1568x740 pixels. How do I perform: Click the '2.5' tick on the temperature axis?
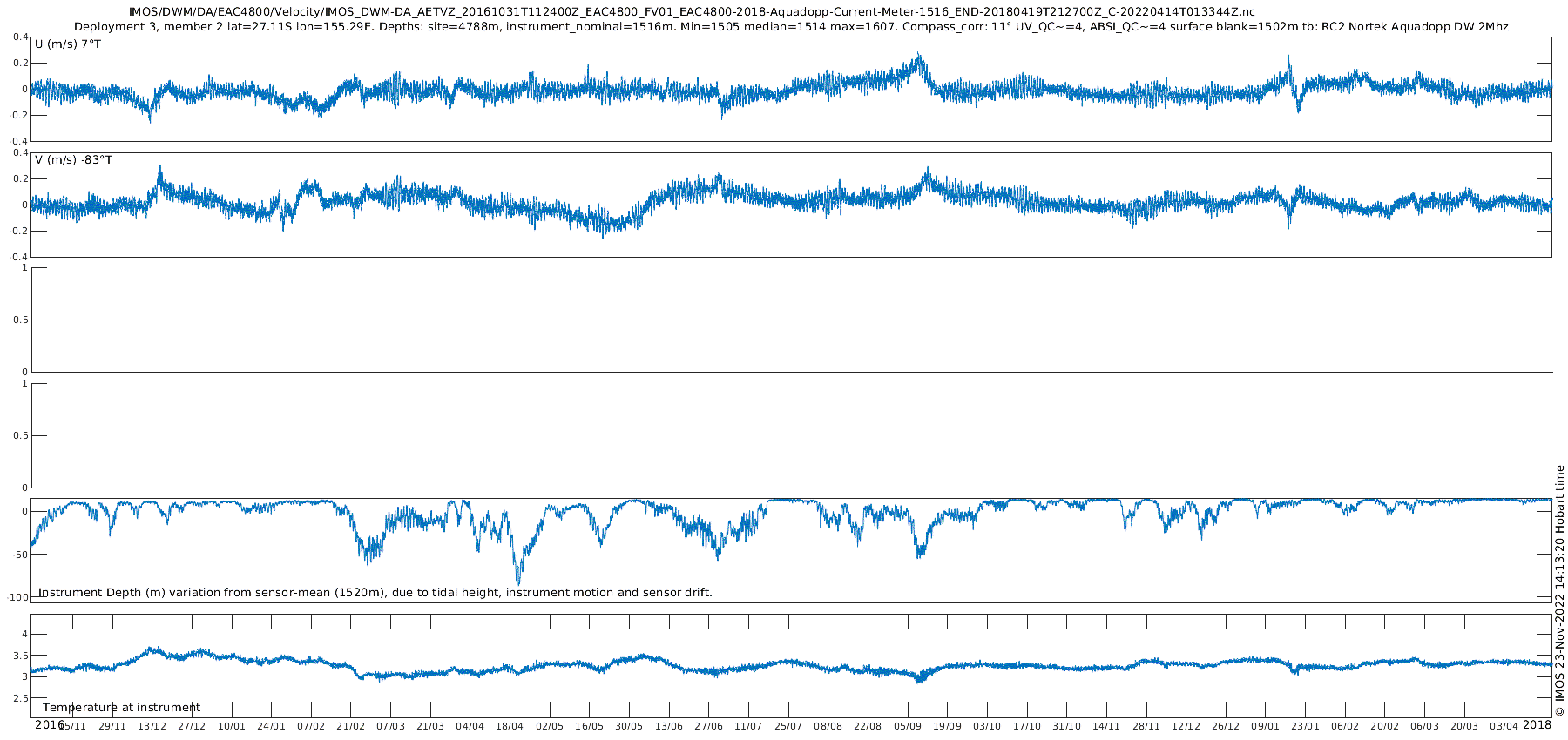point(19,698)
